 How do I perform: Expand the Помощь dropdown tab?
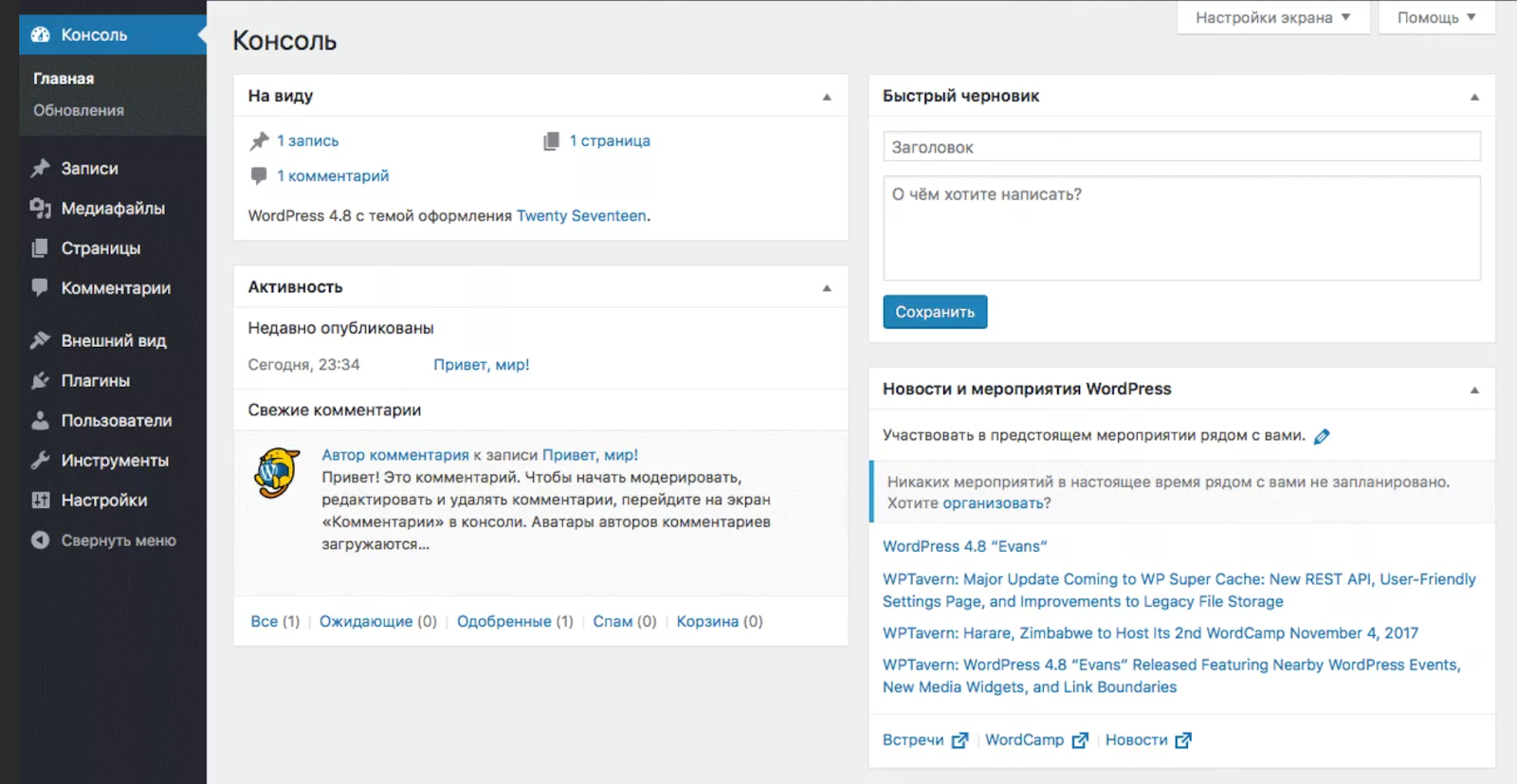click(x=1435, y=18)
